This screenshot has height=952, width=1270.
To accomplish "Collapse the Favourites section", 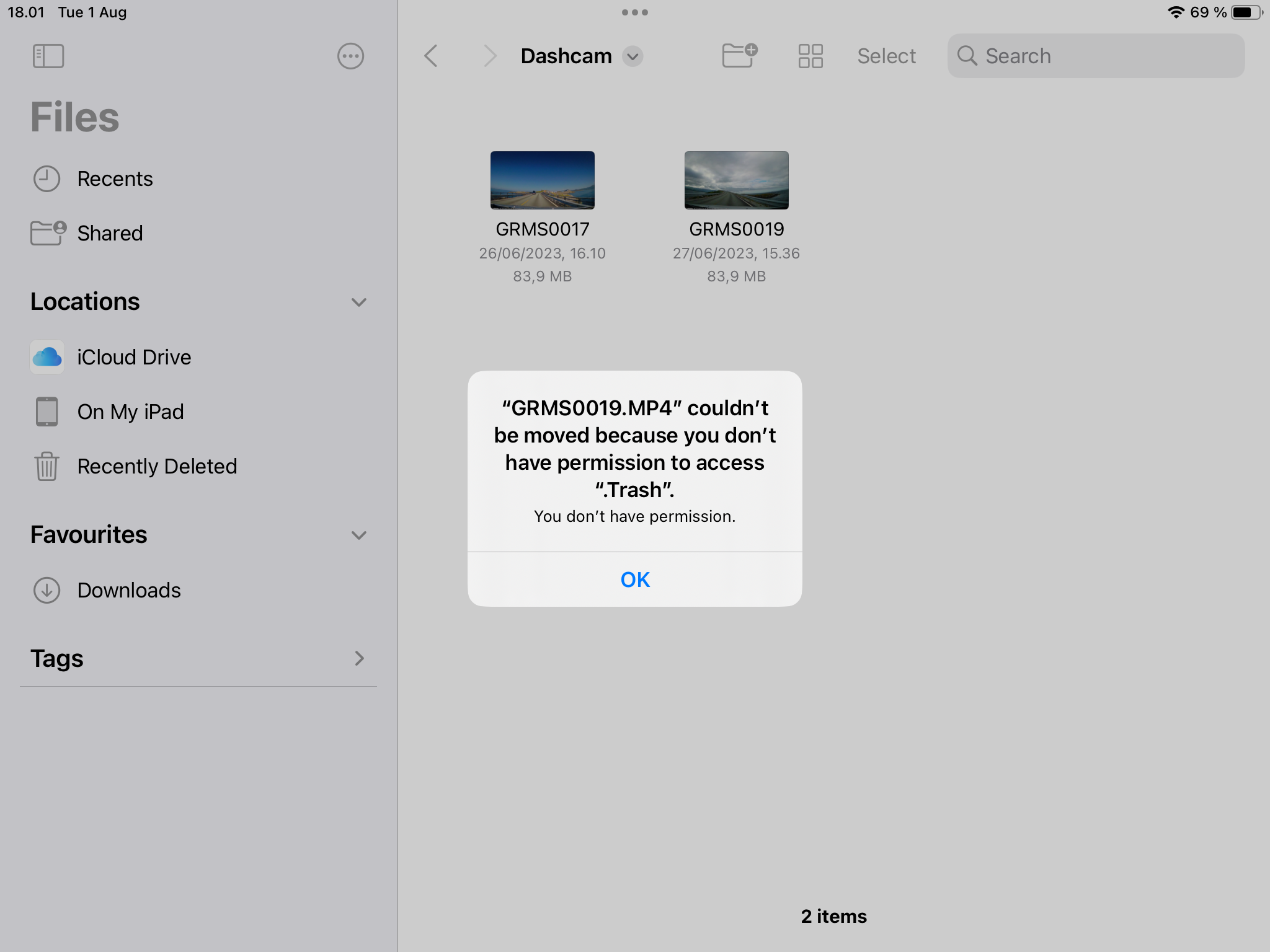I will coord(358,535).
